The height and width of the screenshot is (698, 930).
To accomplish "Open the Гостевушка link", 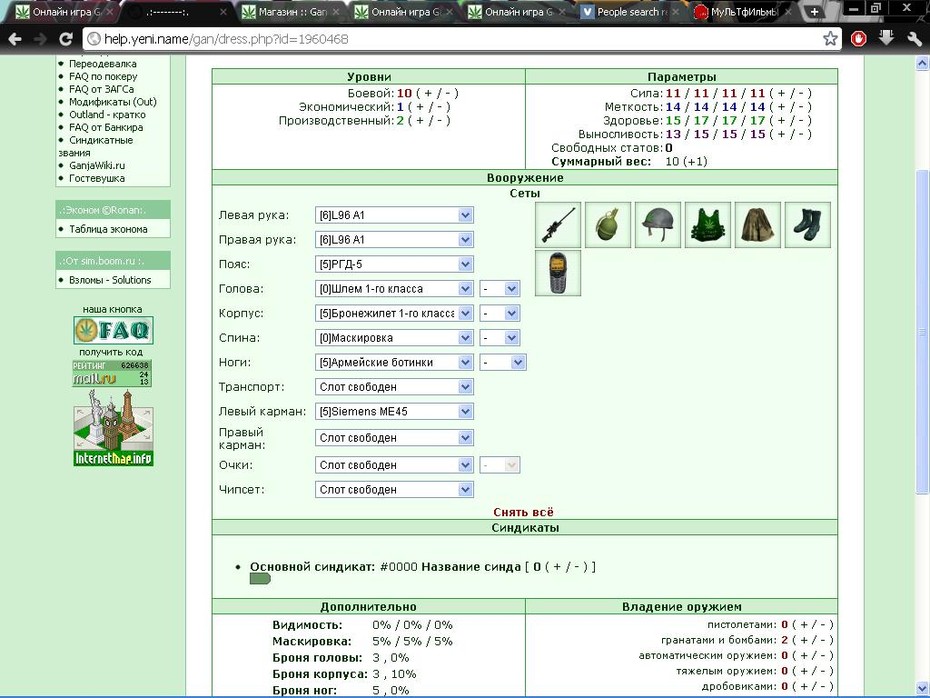I will pyautogui.click(x=97, y=178).
